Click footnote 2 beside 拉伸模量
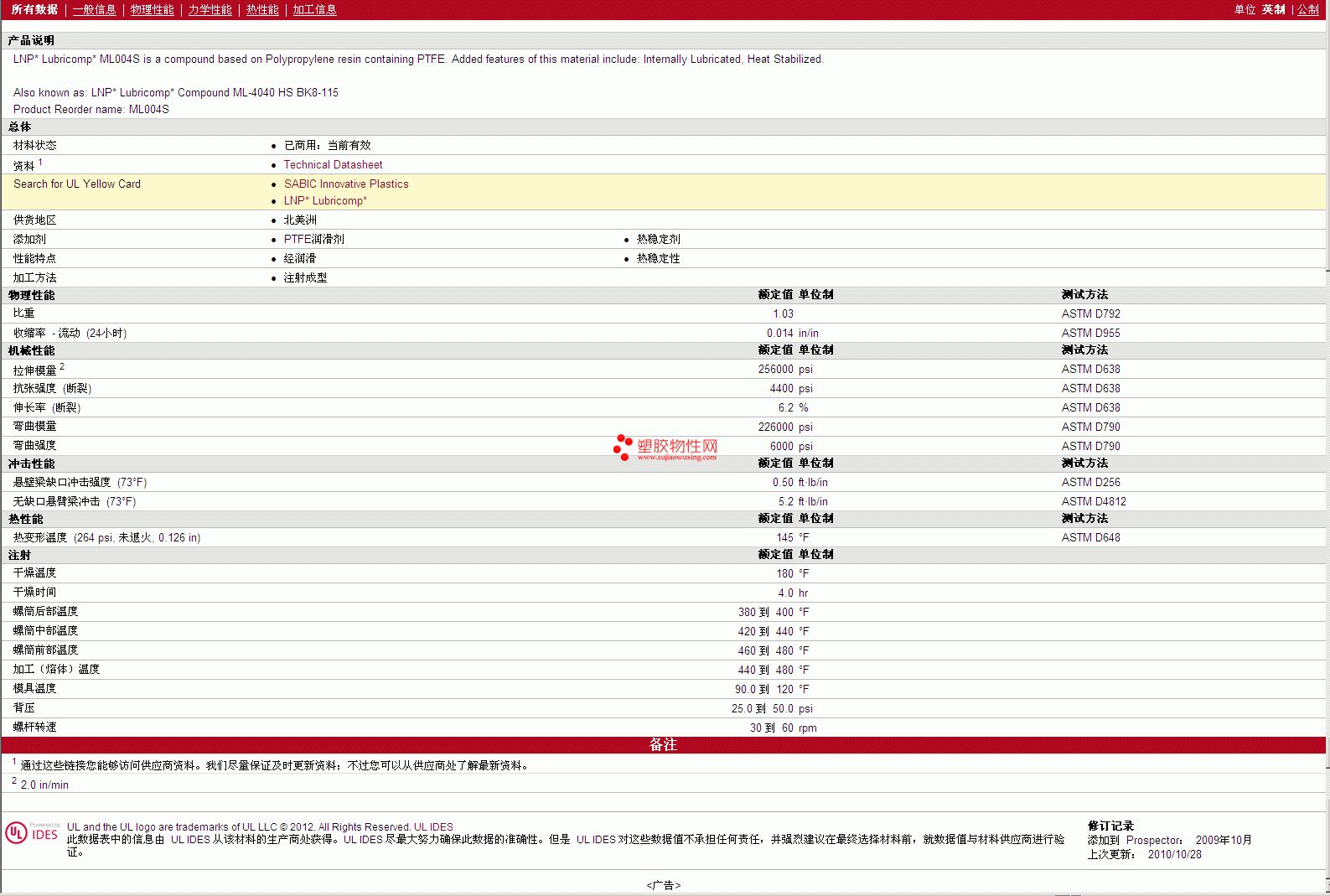This screenshot has height=896, width=1330. (x=62, y=366)
